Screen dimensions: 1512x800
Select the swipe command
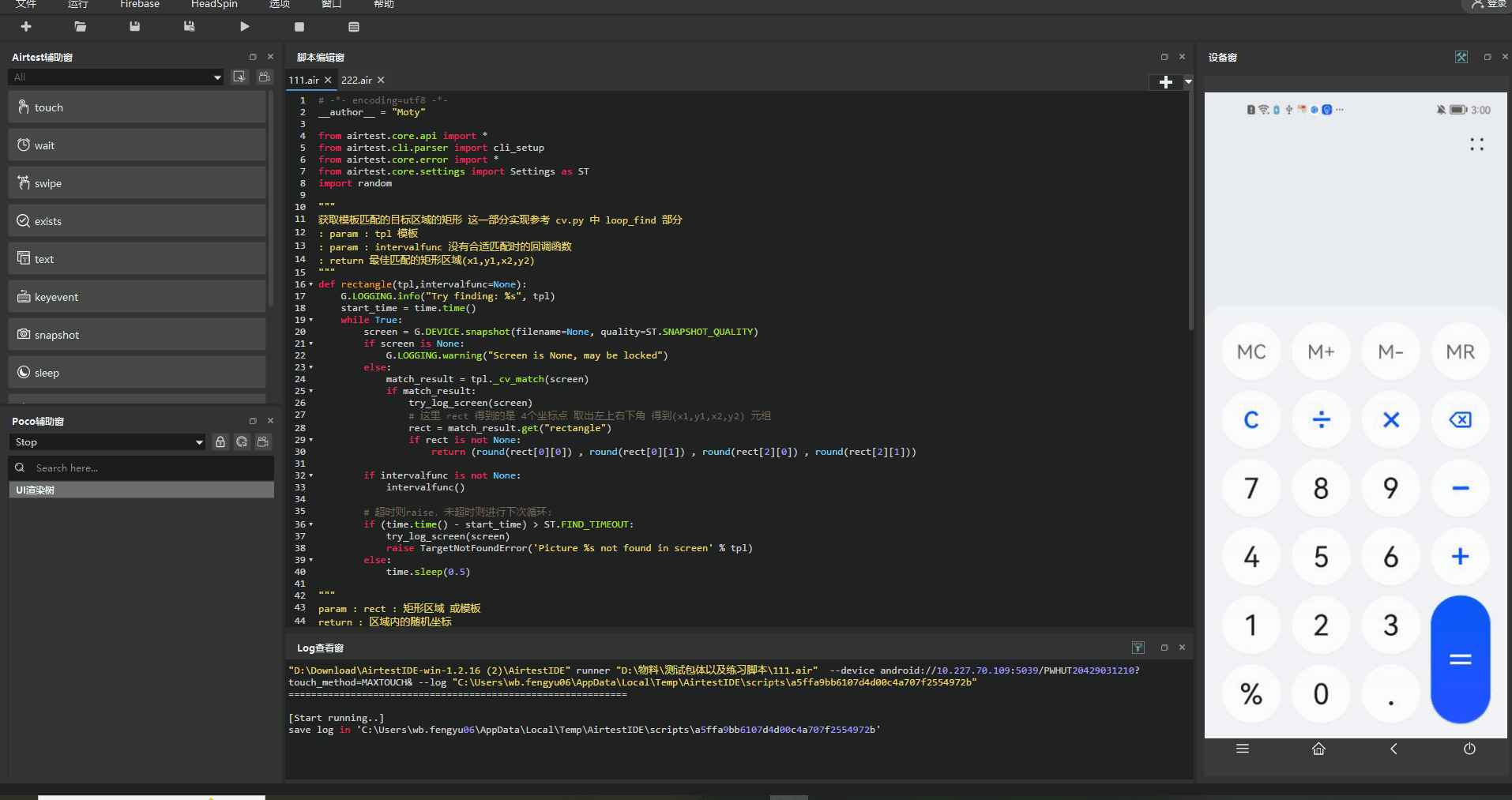137,183
